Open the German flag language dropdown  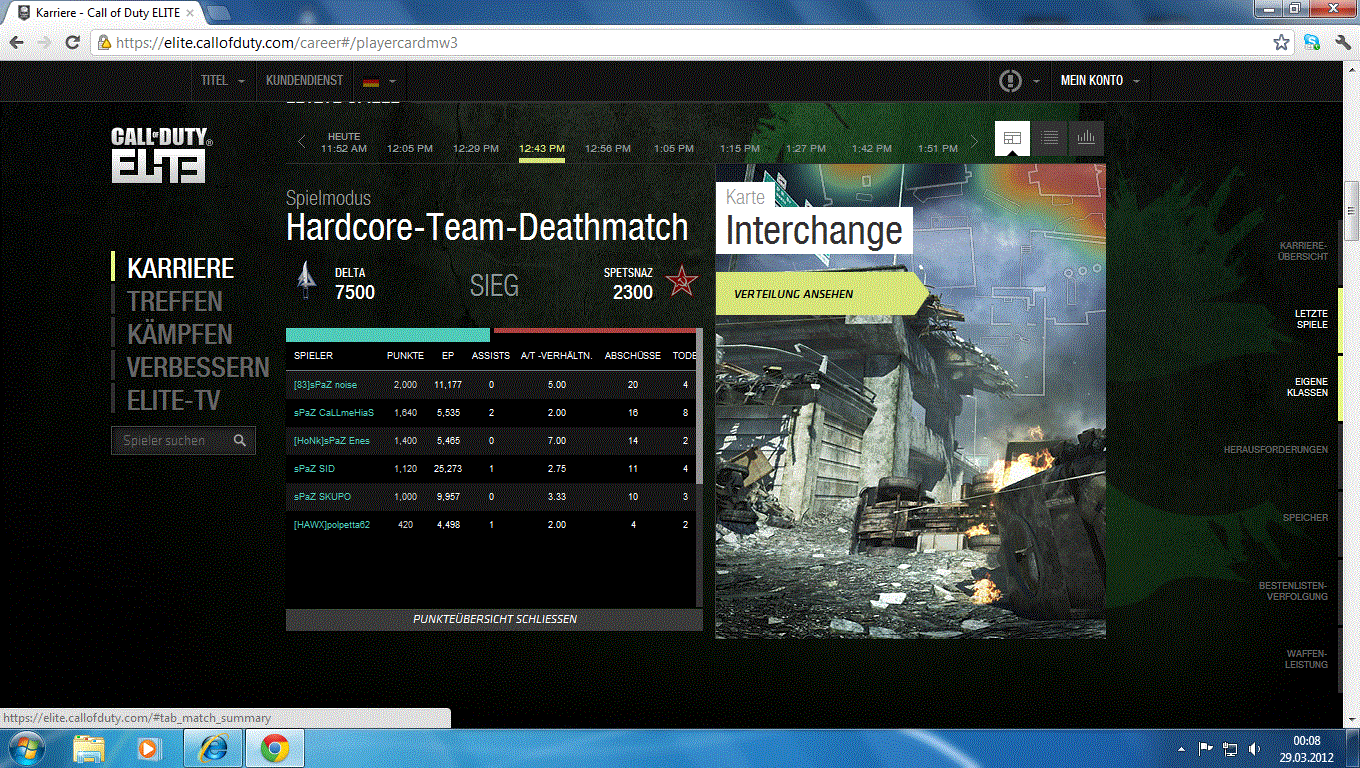click(x=380, y=81)
